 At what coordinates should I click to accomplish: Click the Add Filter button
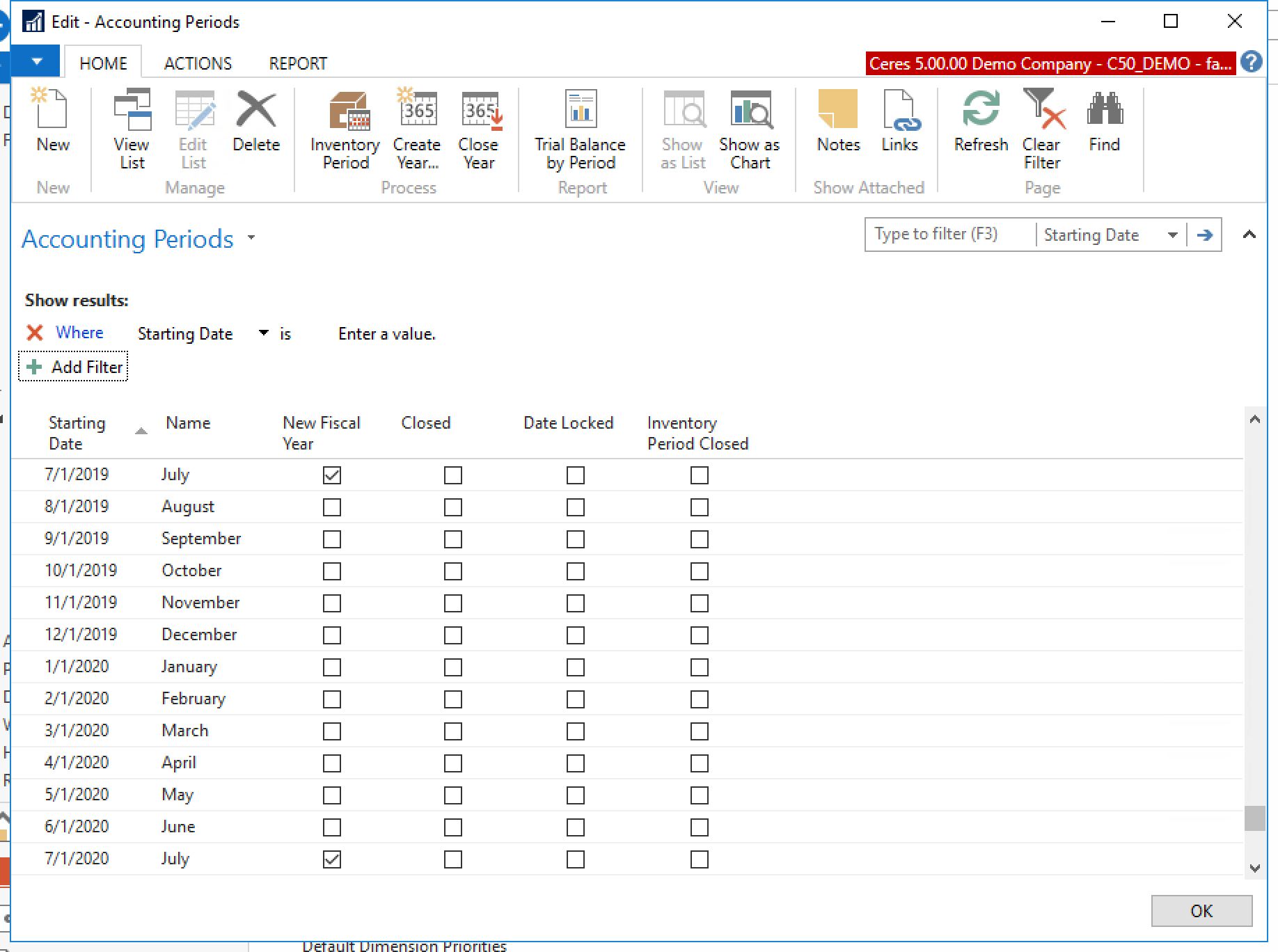74,367
